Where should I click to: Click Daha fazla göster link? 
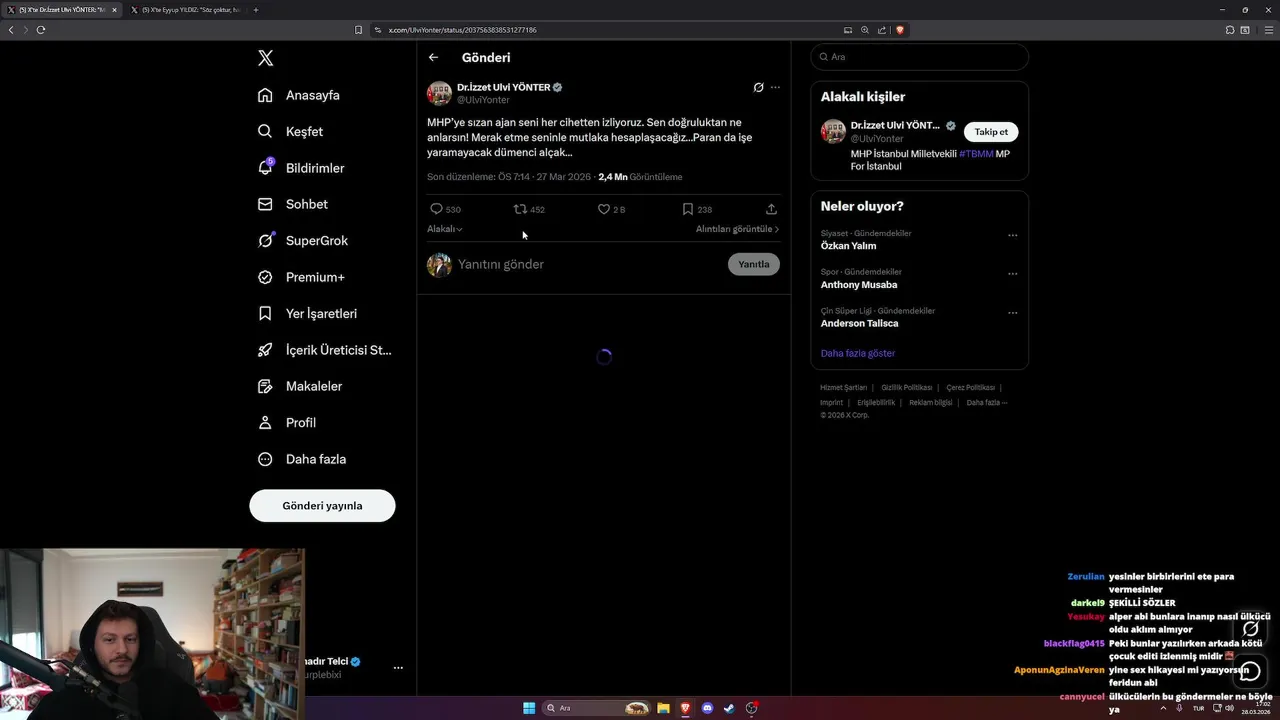tap(858, 353)
